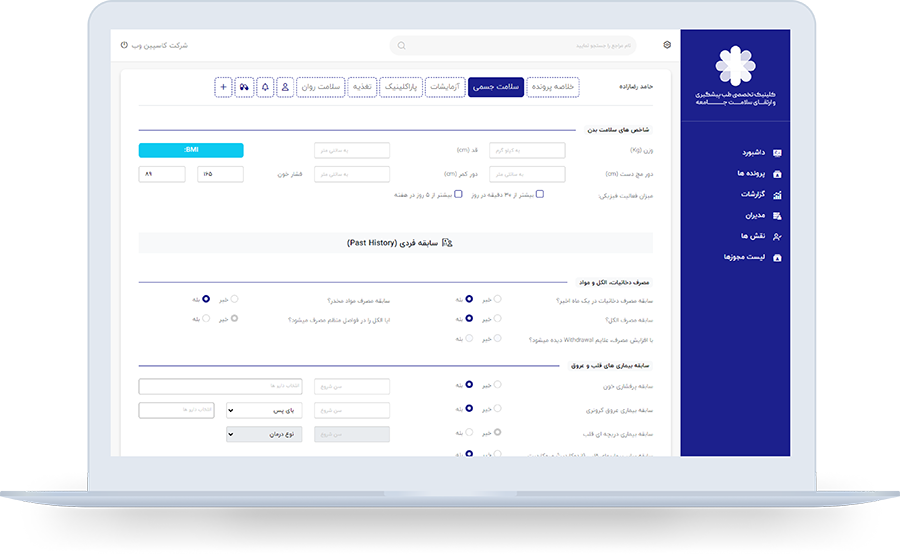Select خیر for recent tobacco use
Image resolution: width=900 pixels, height=556 pixels.
click(x=497, y=299)
